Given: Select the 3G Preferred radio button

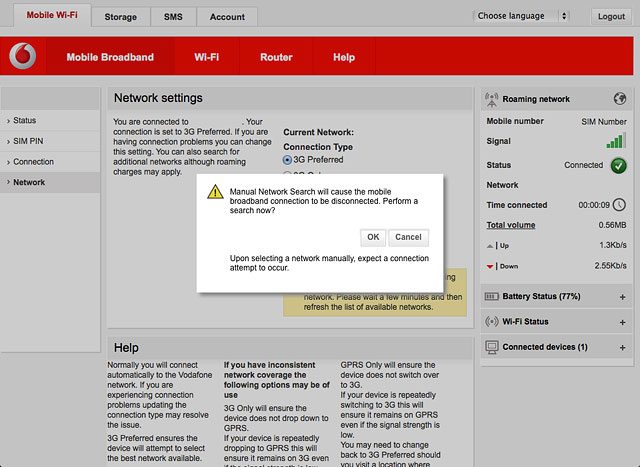Looking at the screenshot, I should pos(287,160).
